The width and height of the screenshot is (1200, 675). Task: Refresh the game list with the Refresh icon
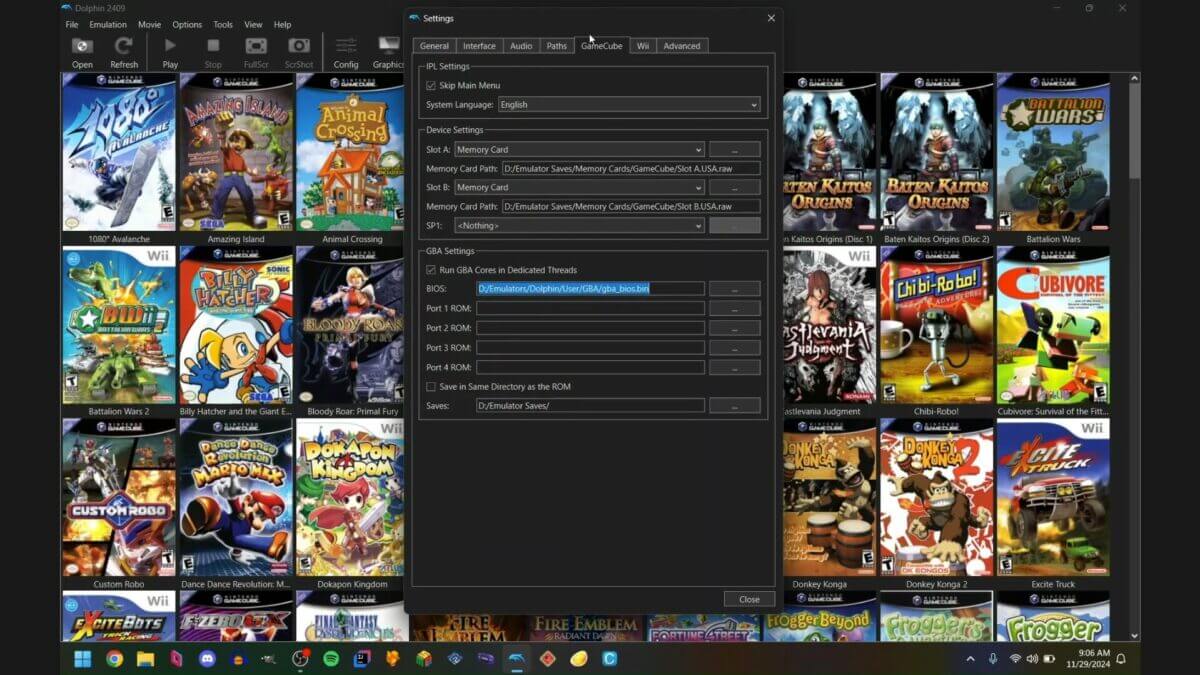tap(124, 47)
